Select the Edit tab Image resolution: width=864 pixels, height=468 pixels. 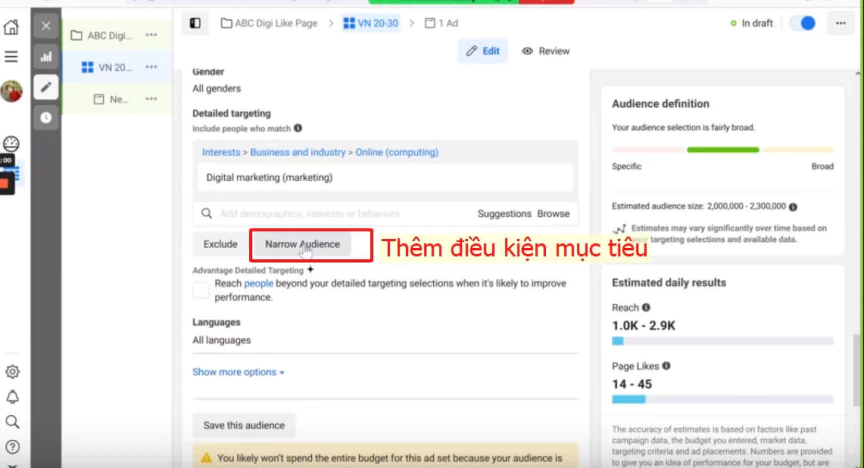click(483, 51)
